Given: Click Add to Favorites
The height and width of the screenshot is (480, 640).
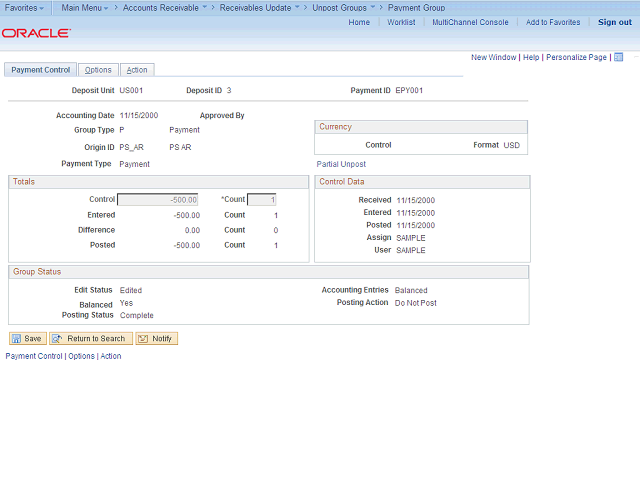Looking at the screenshot, I should click(553, 22).
